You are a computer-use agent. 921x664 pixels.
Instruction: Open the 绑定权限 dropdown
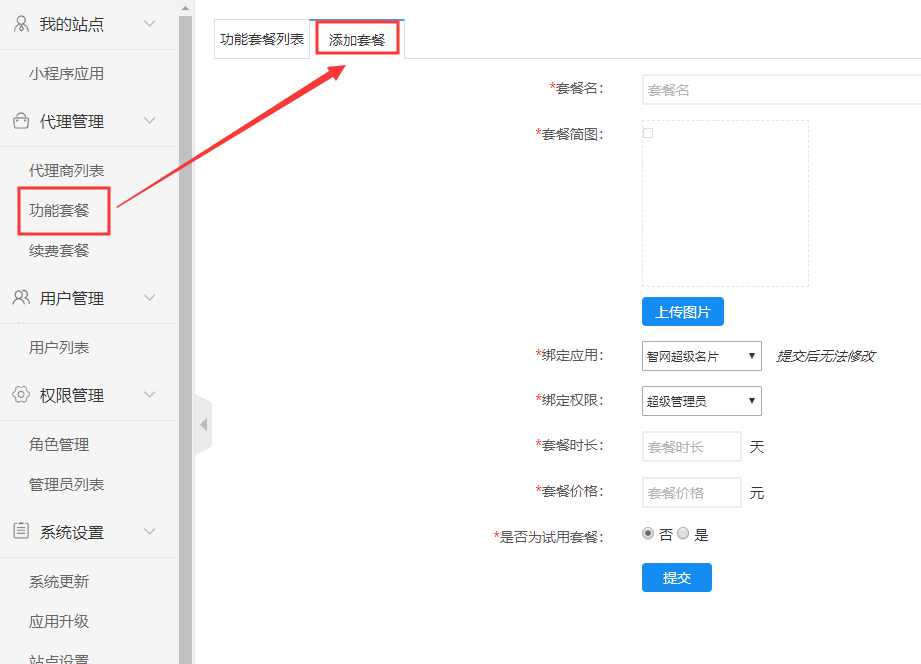click(x=701, y=401)
